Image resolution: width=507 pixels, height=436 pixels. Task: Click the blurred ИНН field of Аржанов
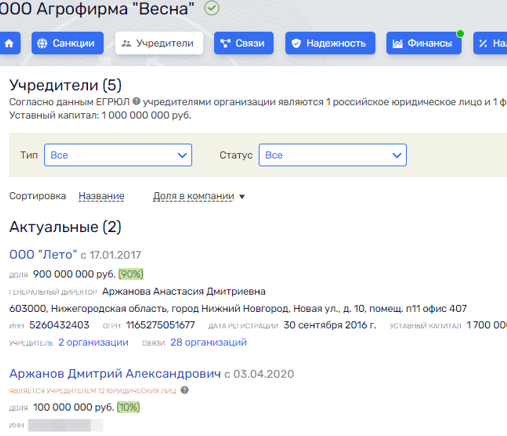click(x=65, y=425)
